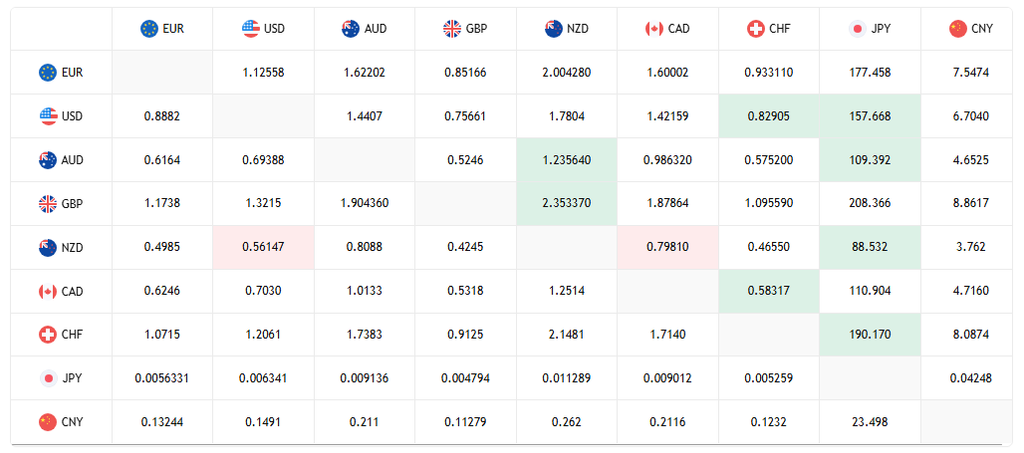Screen dimensions: 1024x453
Task: Click the EUR/CAD rate 1.60002
Action: [x=667, y=72]
